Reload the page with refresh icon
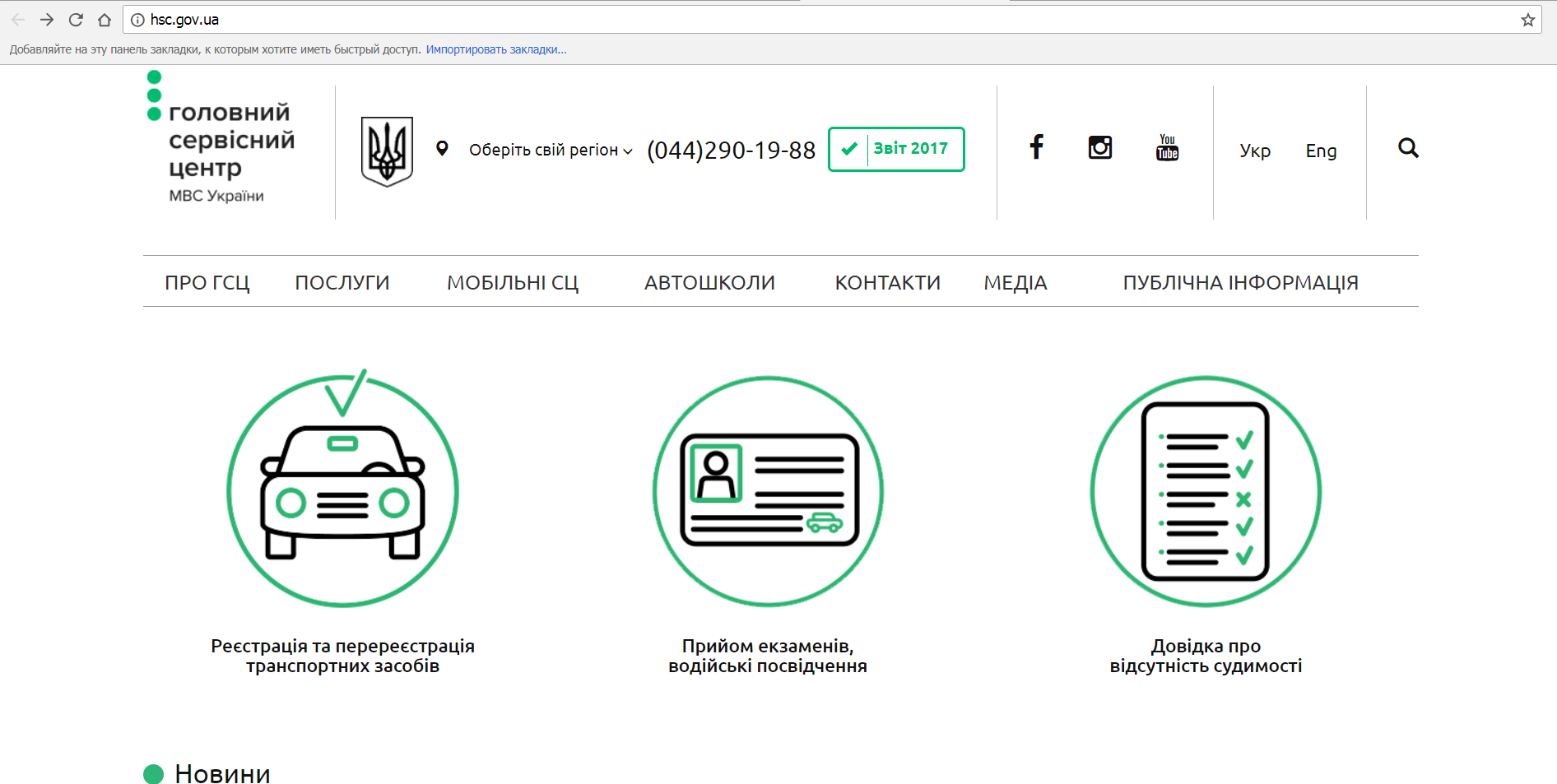This screenshot has height=784, width=1557. point(76,20)
